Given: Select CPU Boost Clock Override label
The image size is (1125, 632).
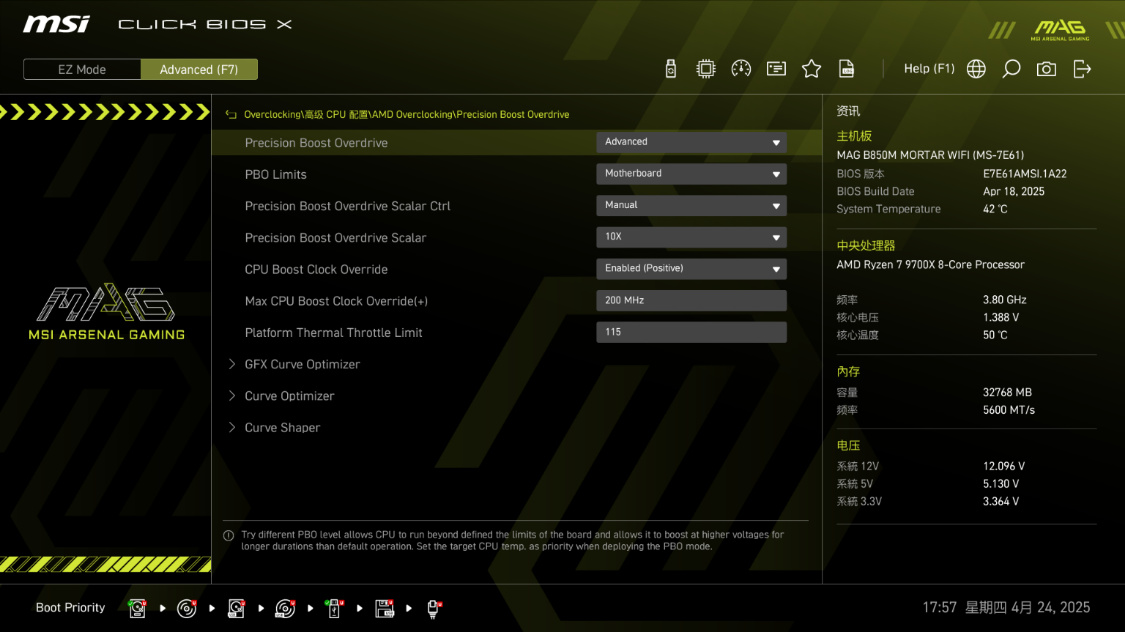Looking at the screenshot, I should coord(316,269).
